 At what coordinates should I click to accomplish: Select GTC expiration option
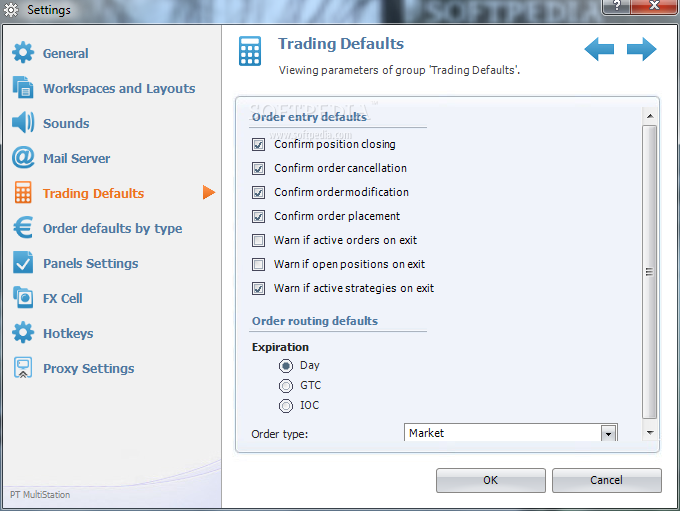pyautogui.click(x=286, y=385)
